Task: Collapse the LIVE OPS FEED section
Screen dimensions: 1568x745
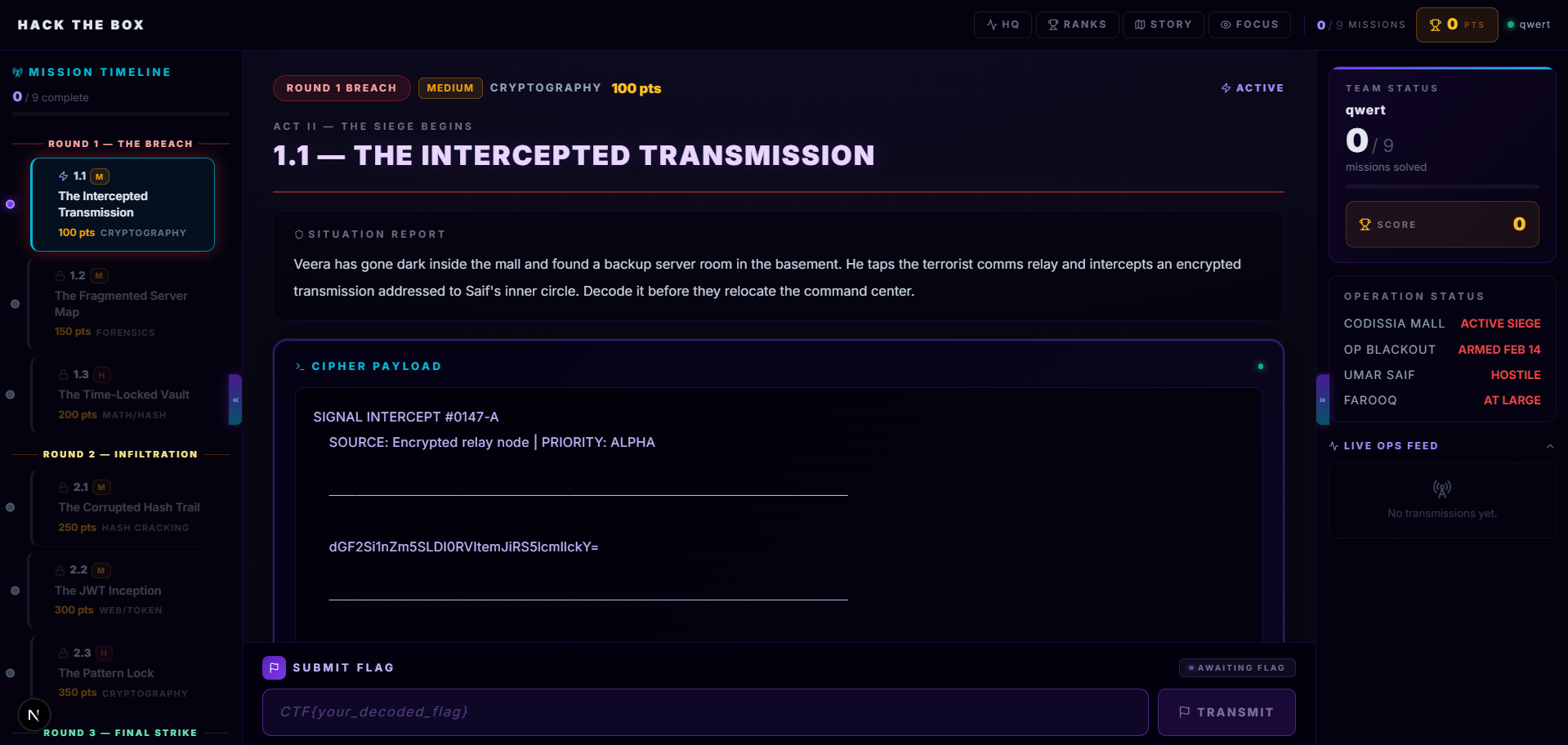Action: click(x=1551, y=446)
